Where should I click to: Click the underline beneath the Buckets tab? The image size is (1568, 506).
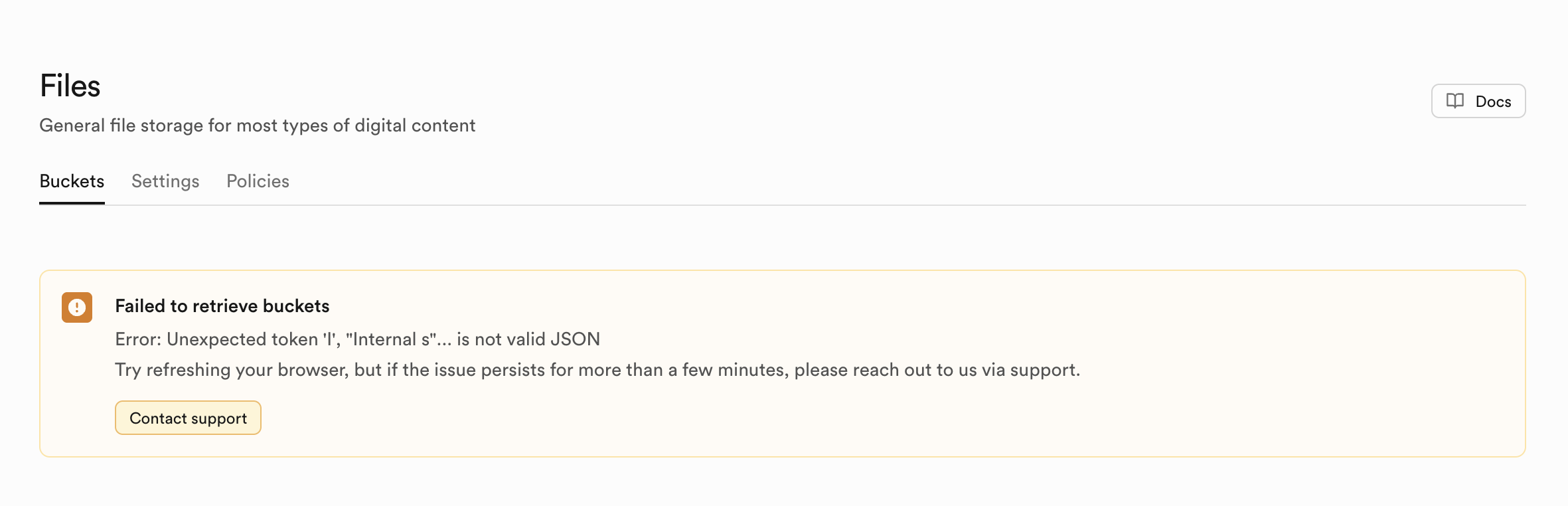pos(72,203)
